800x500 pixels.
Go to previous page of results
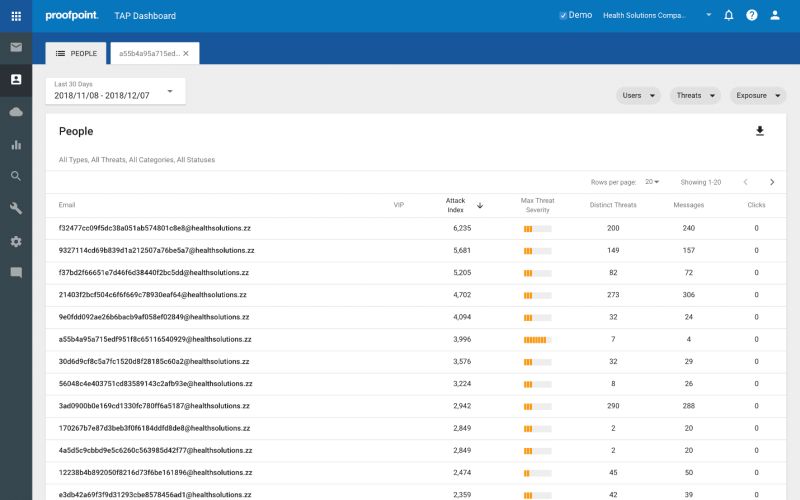745,182
